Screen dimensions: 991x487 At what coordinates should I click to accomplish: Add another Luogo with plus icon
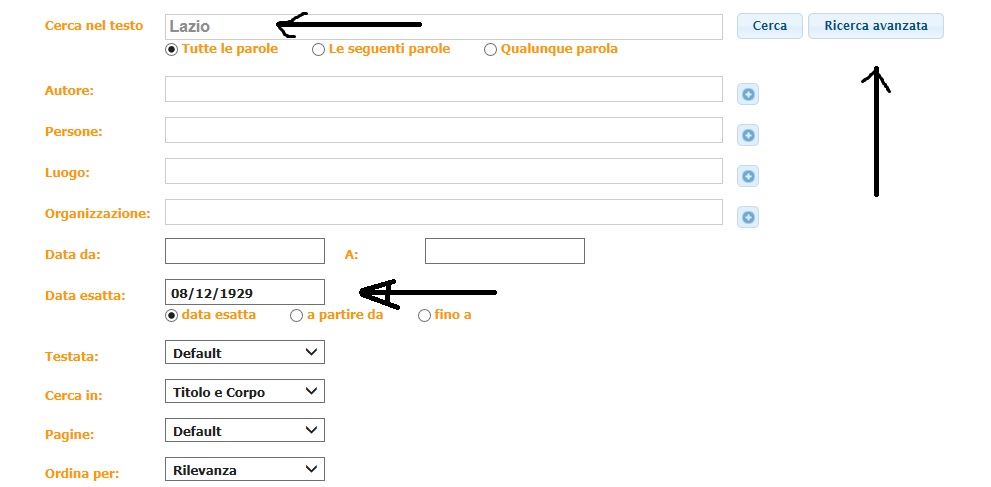click(x=747, y=177)
